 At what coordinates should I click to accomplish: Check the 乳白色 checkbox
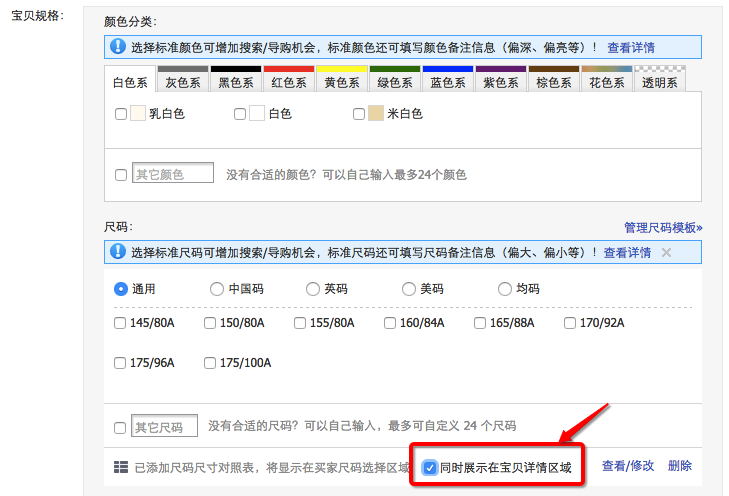point(121,114)
